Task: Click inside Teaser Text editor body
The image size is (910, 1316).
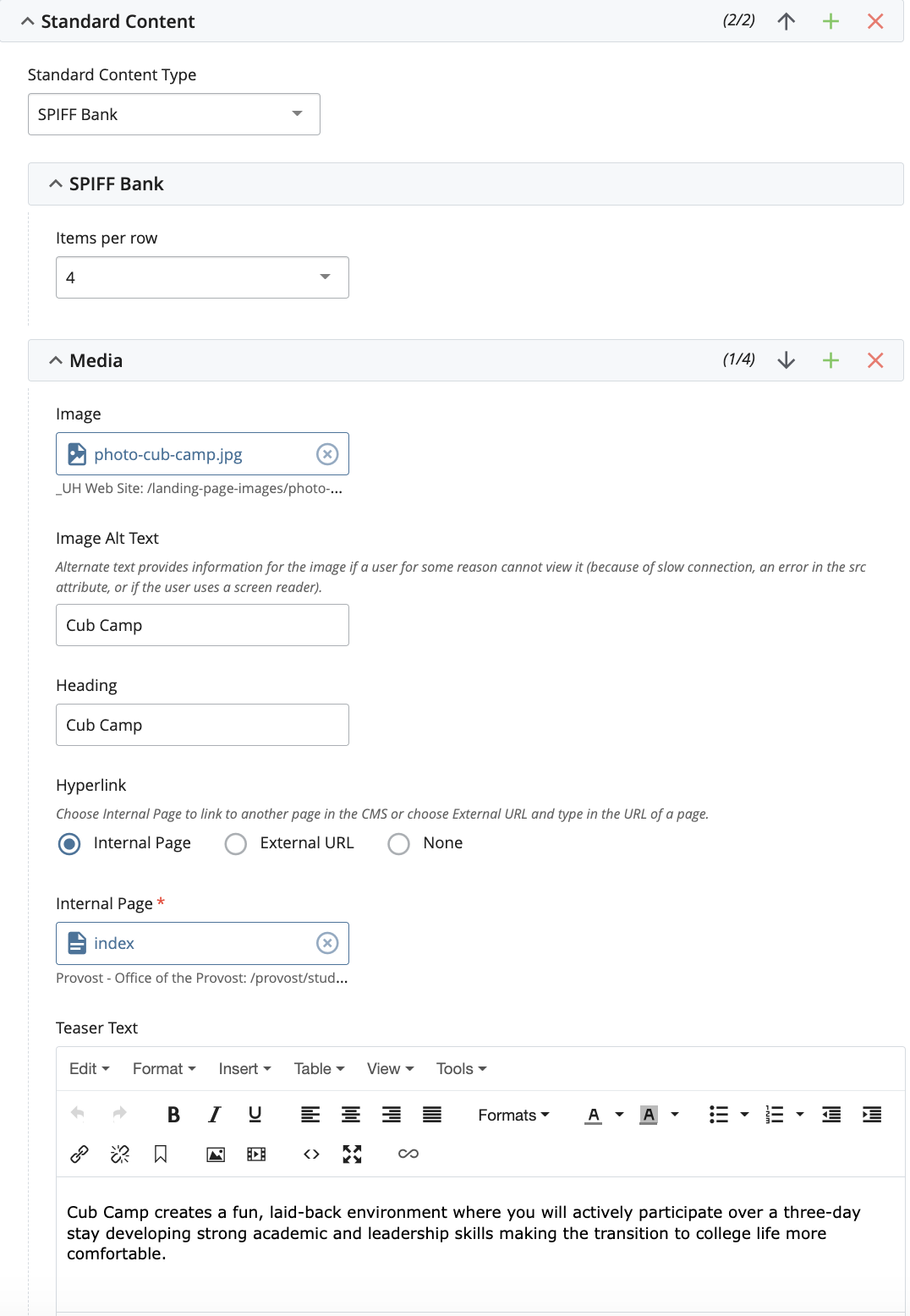Action: click(x=480, y=1245)
